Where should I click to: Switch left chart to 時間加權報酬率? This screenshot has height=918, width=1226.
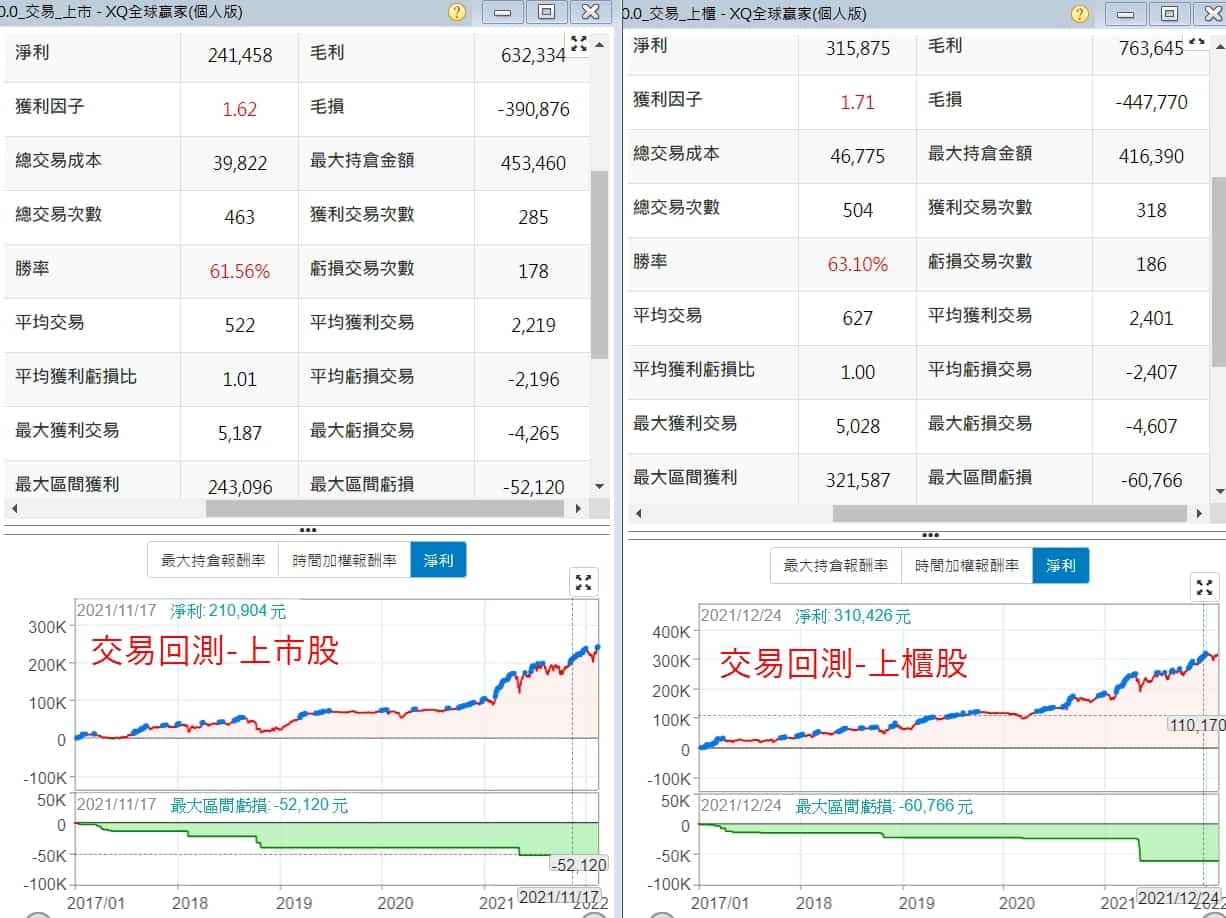(344, 560)
